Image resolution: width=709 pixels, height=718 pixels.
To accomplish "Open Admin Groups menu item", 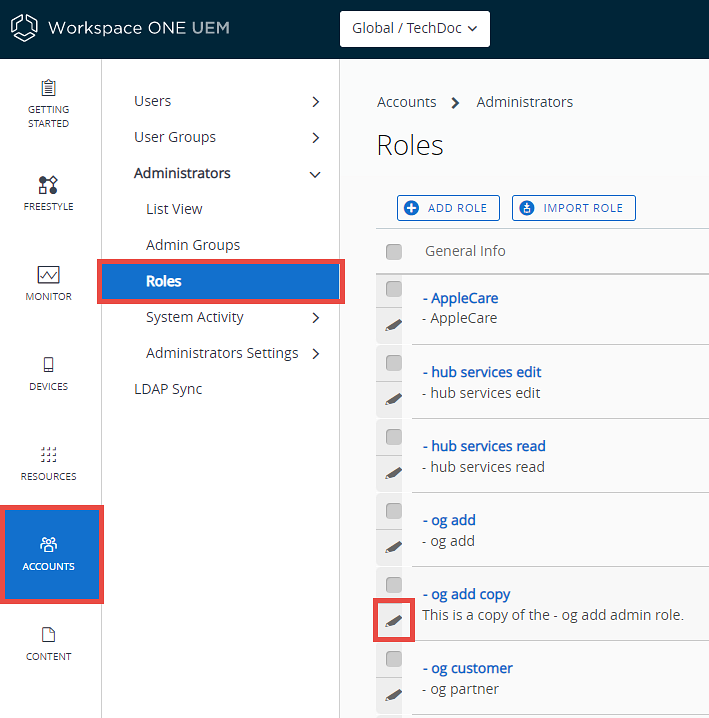I will tap(193, 245).
